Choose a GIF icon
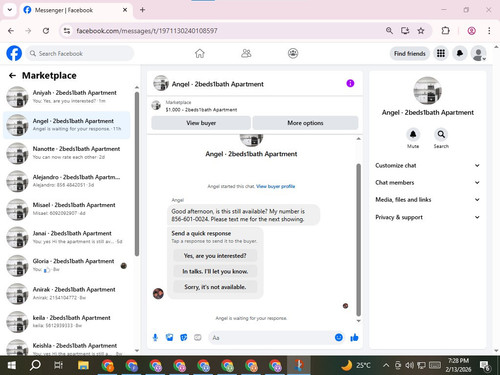The width and height of the screenshot is (500, 375). click(x=198, y=338)
